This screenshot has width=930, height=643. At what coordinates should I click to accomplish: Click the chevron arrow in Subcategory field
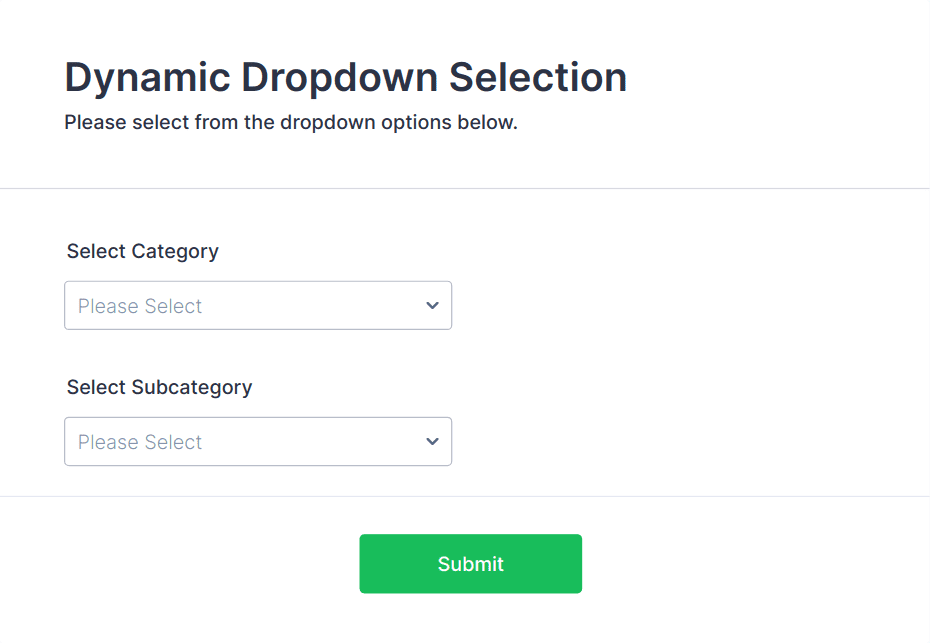[x=432, y=442]
